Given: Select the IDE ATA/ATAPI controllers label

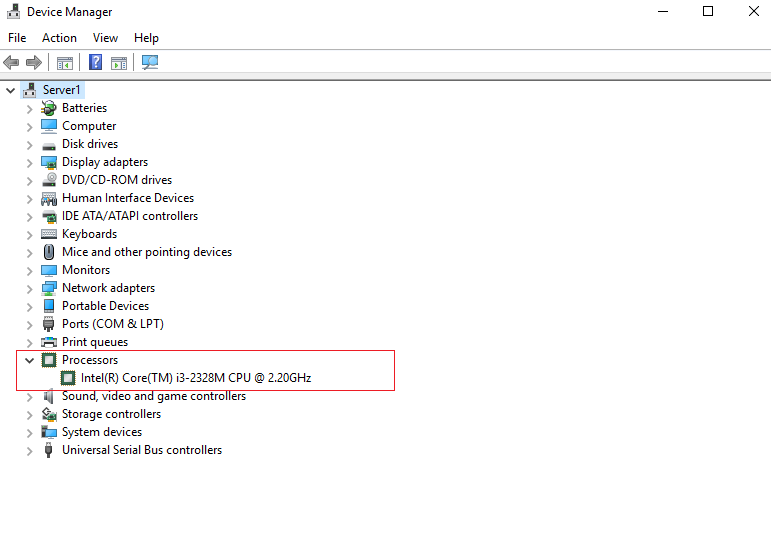Looking at the screenshot, I should tap(130, 216).
